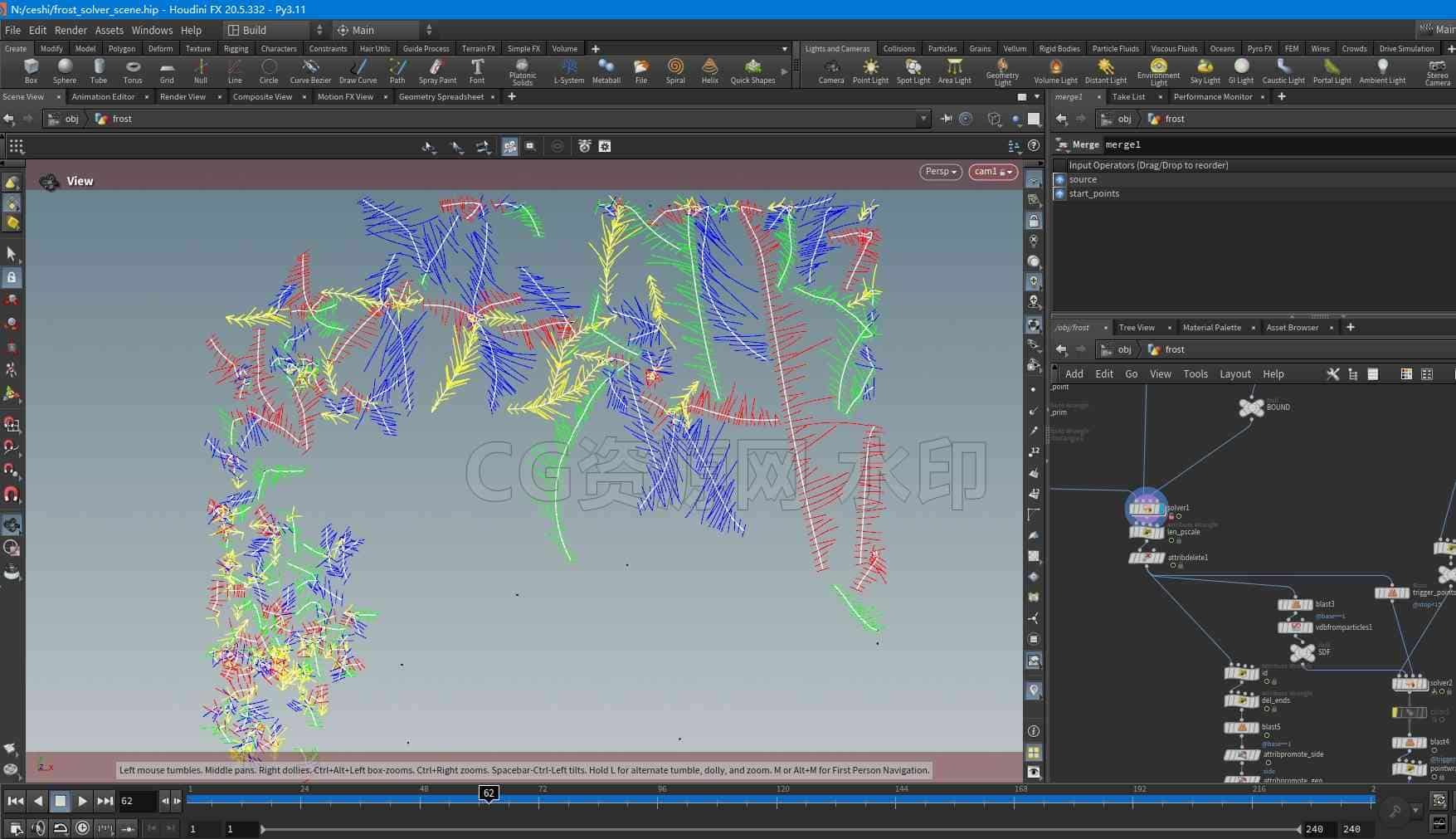Screen dimensions: 1456x839
Task: Open the Persp viewport dropdown
Action: tap(941, 172)
